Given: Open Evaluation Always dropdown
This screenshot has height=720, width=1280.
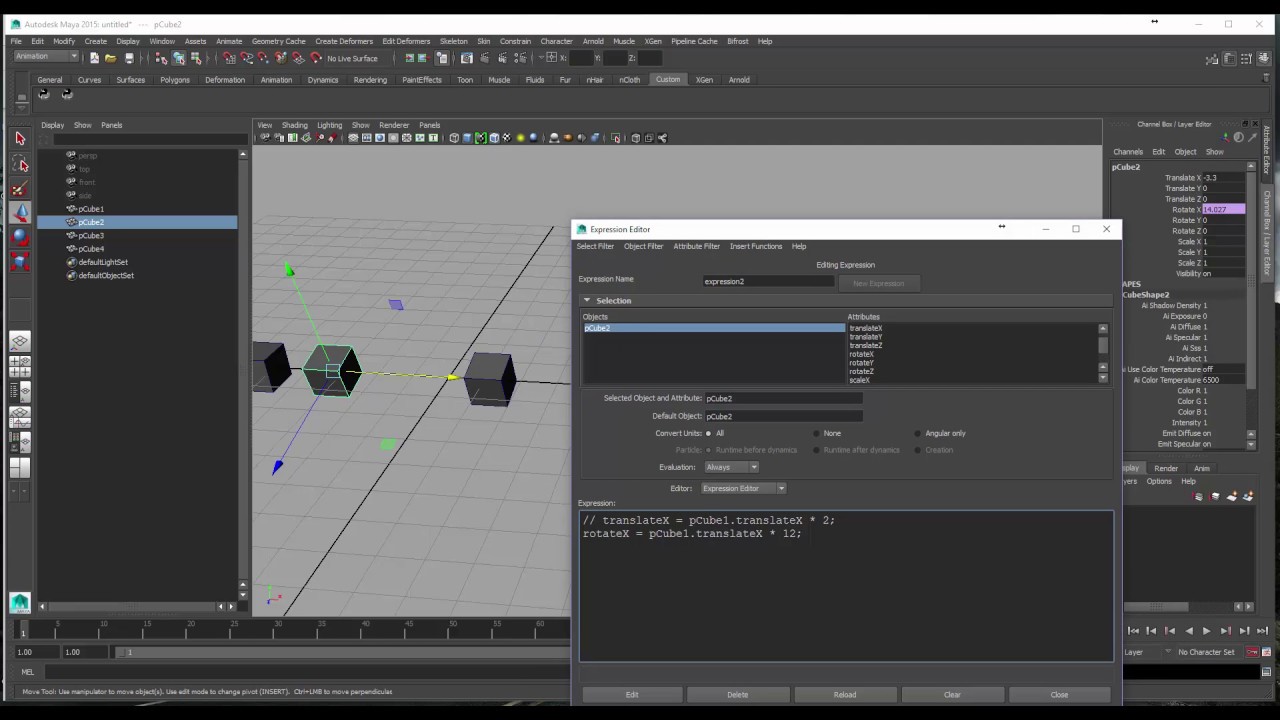Looking at the screenshot, I should pyautogui.click(x=732, y=467).
